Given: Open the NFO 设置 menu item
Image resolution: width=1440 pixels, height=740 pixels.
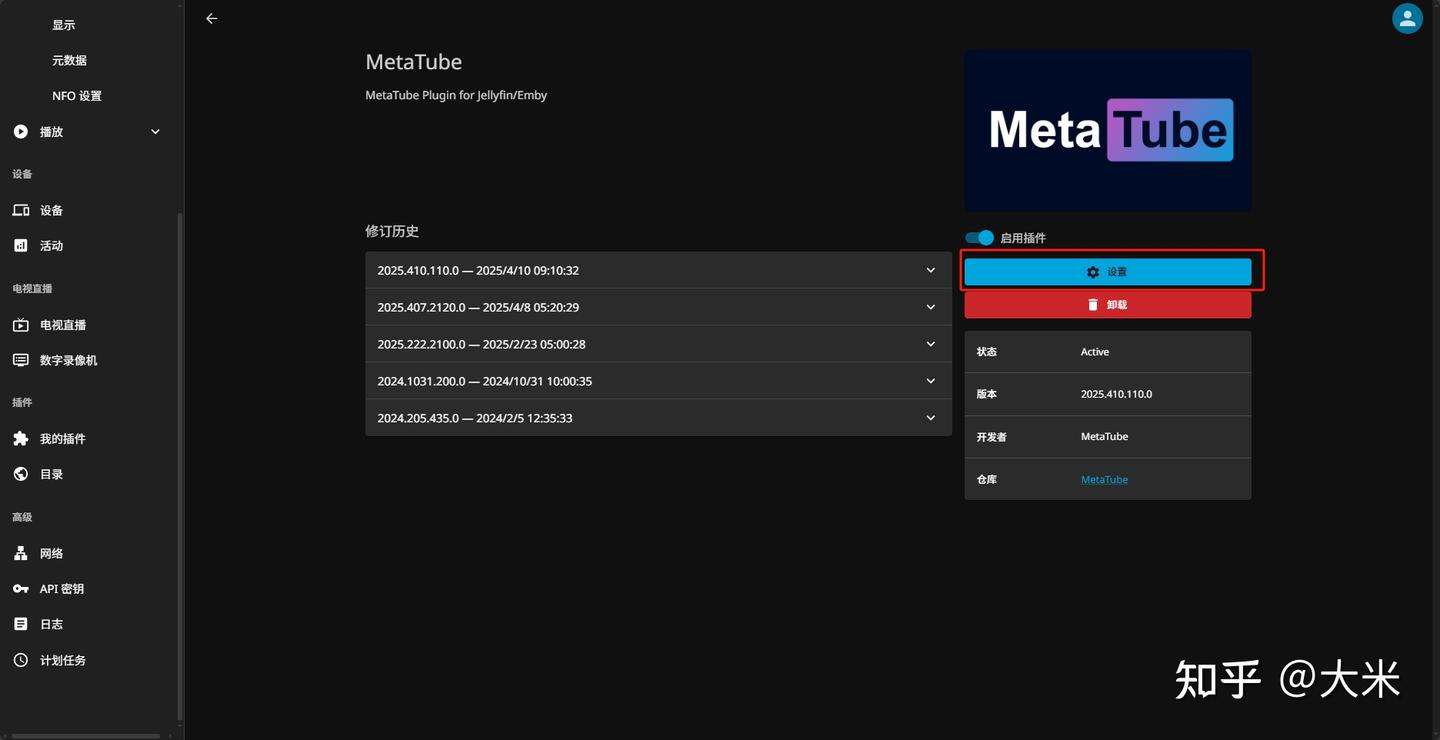Looking at the screenshot, I should (76, 95).
